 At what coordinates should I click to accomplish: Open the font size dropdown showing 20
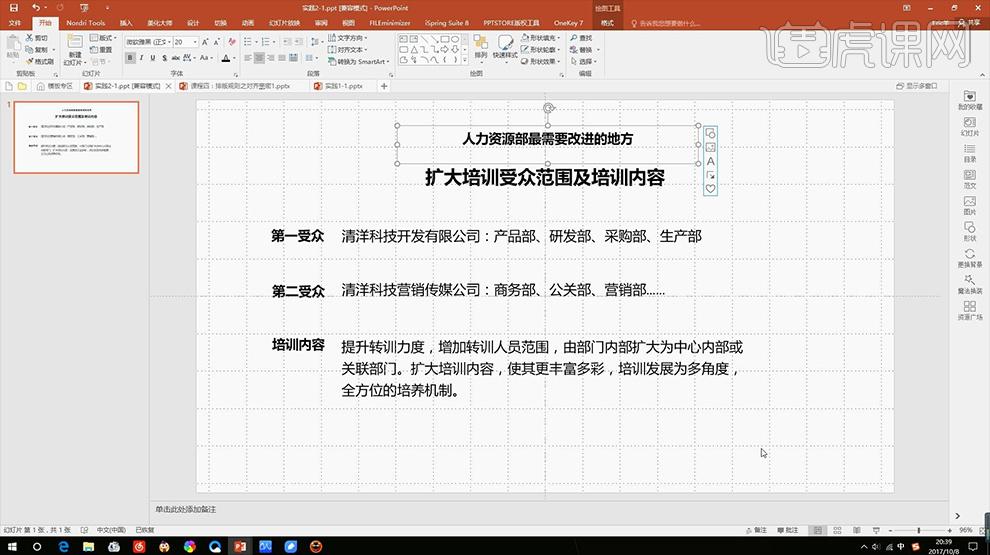pos(195,42)
